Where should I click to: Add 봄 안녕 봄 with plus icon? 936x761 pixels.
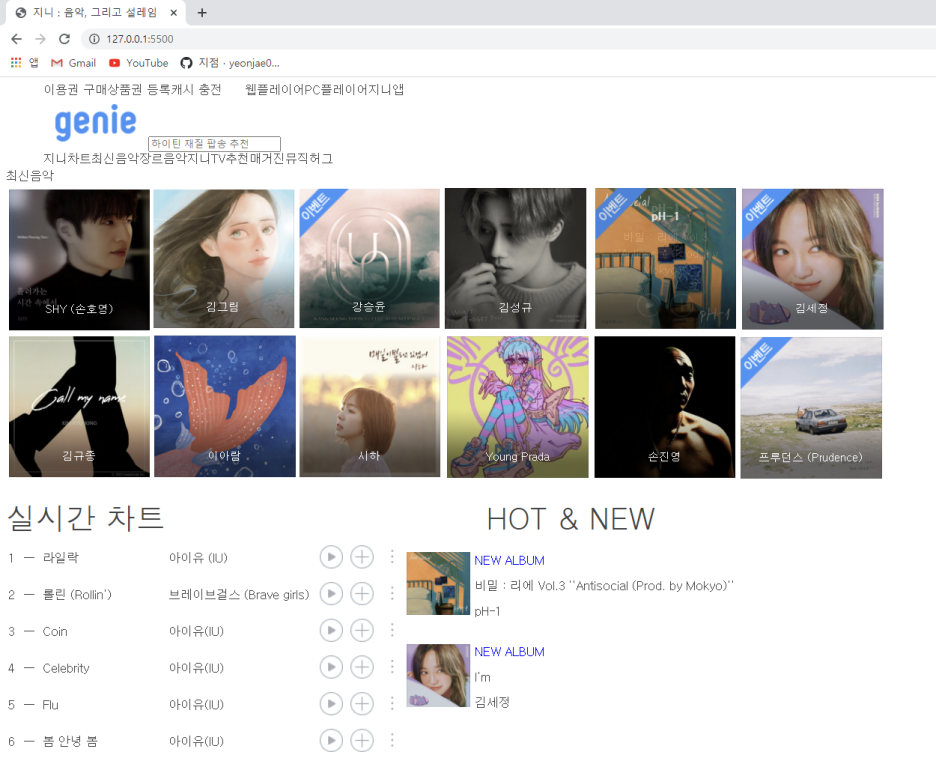(x=362, y=741)
